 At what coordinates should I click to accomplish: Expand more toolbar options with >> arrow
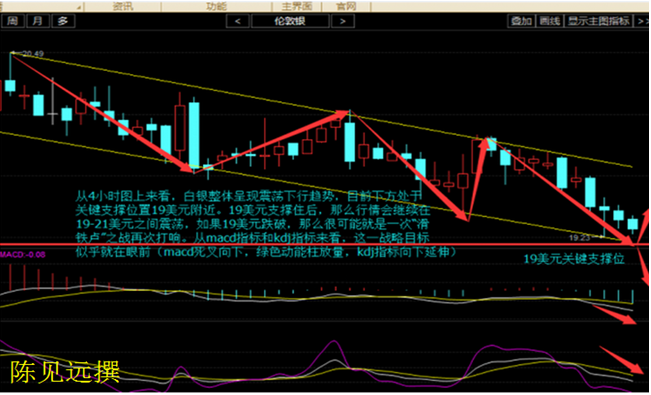pos(642,21)
